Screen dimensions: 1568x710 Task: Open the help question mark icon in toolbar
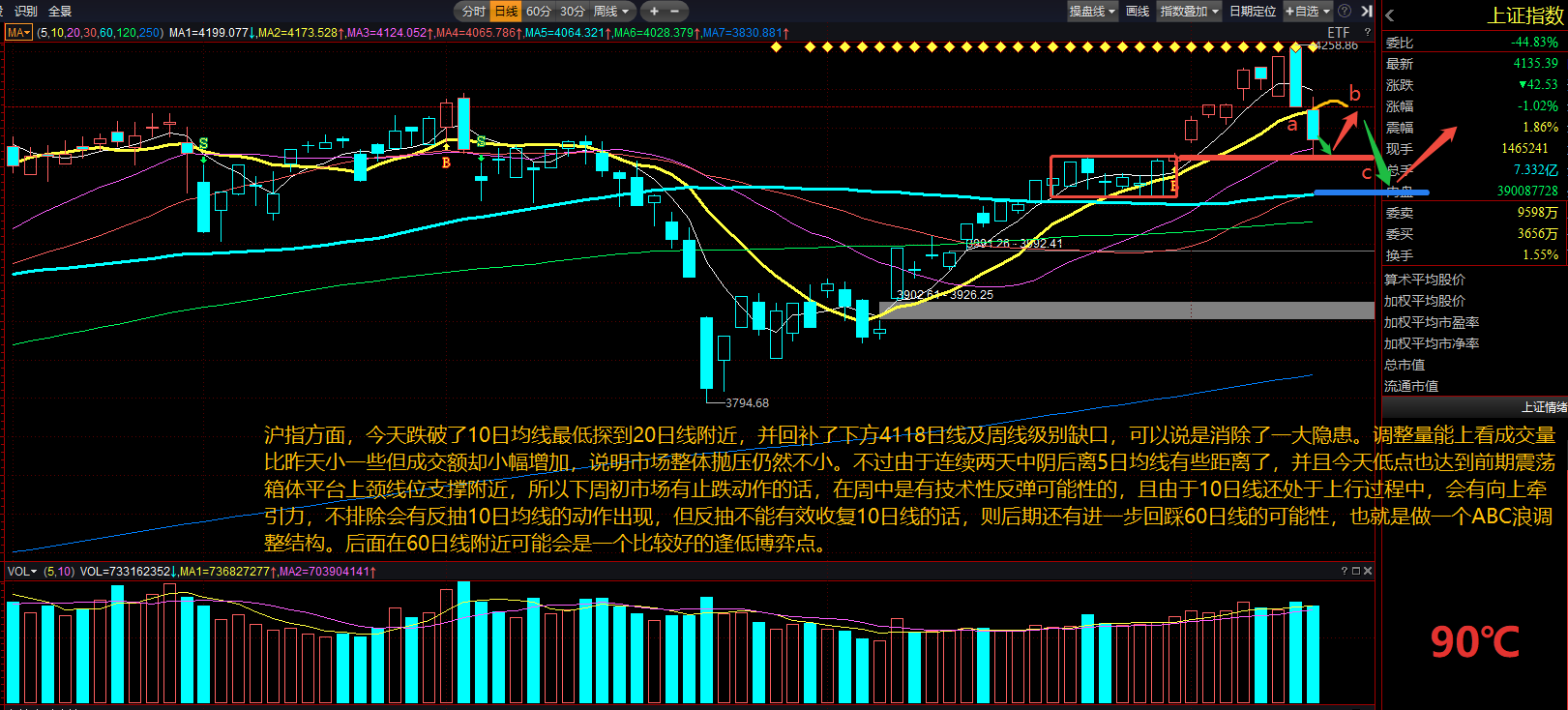[1345, 11]
